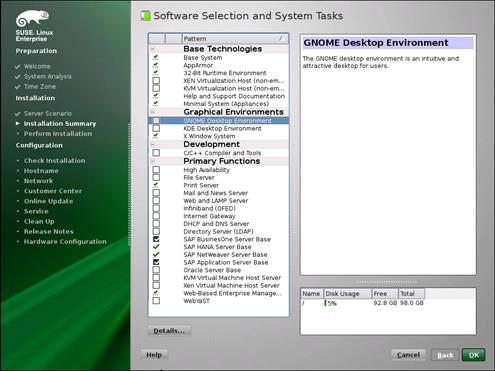Check Web and LAMP Server checkbox
This screenshot has width=495, height=371.
pos(156,201)
